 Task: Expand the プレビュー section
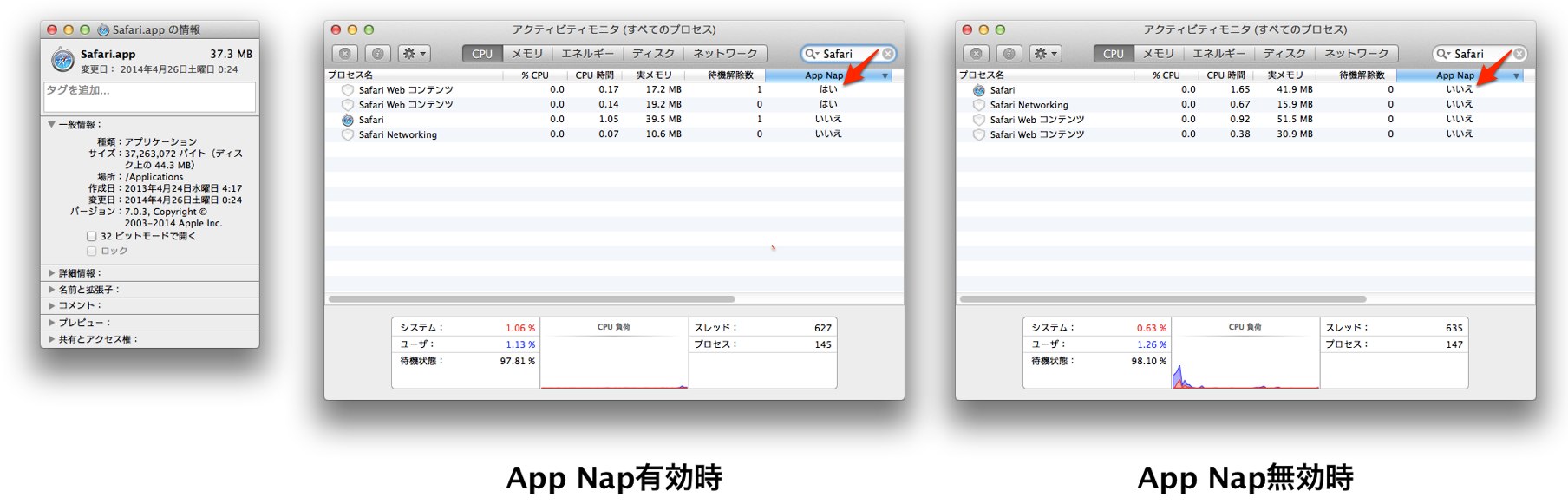tap(51, 323)
